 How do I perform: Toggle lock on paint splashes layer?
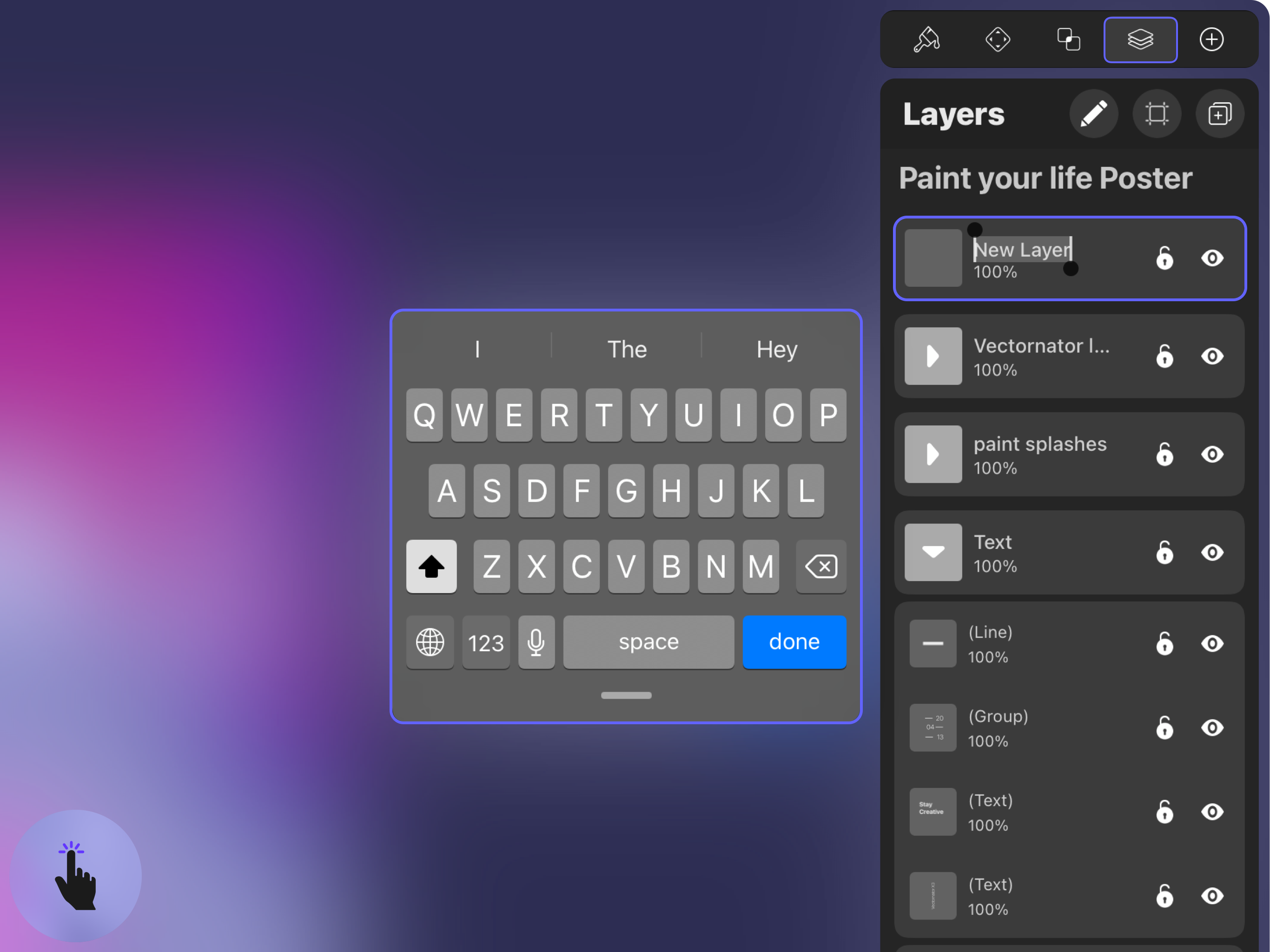[1164, 455]
